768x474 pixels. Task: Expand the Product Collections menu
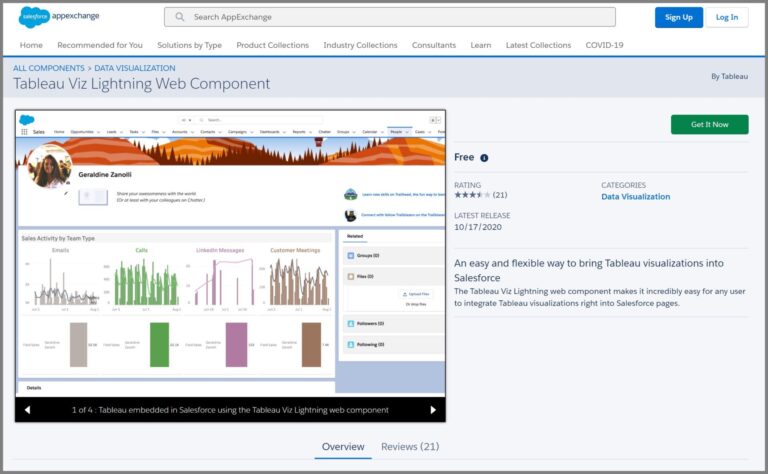(272, 45)
